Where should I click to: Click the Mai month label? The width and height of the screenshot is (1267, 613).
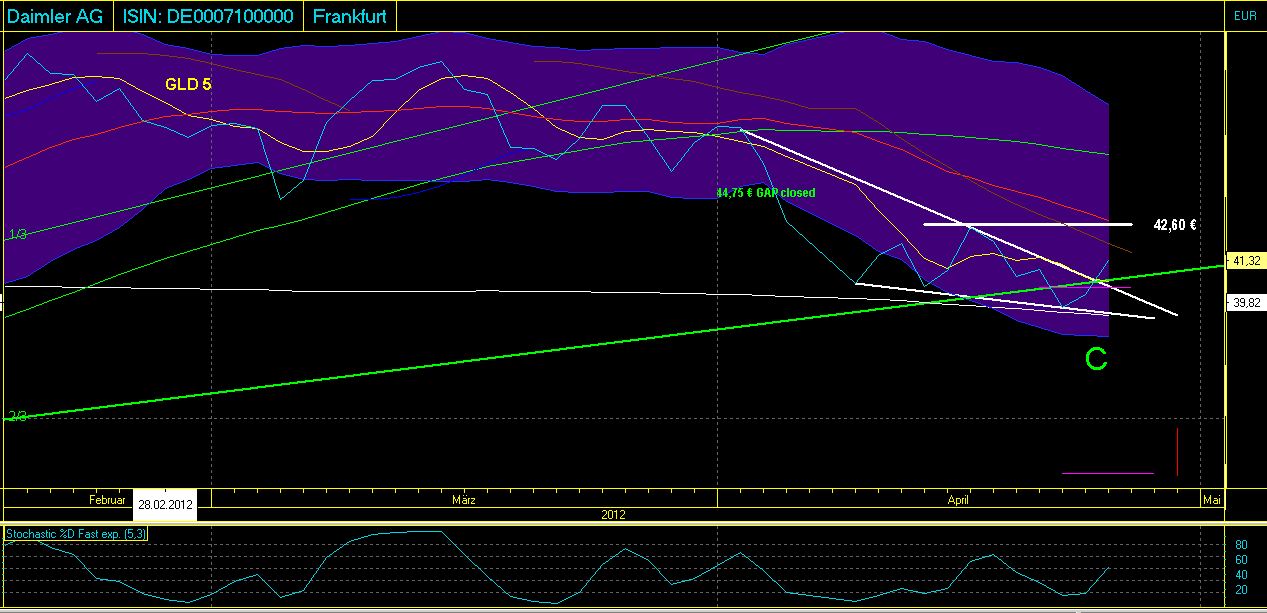1212,498
